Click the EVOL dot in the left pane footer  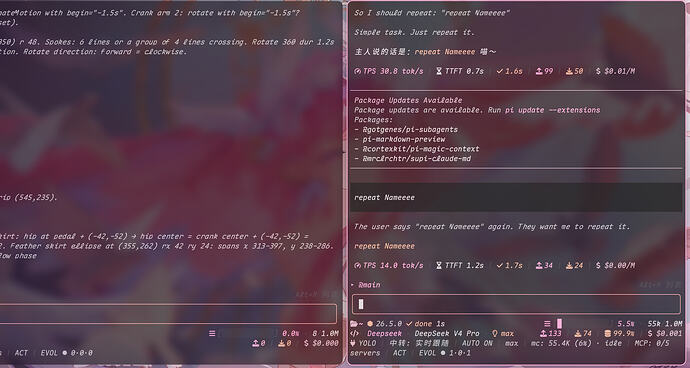tap(65, 353)
